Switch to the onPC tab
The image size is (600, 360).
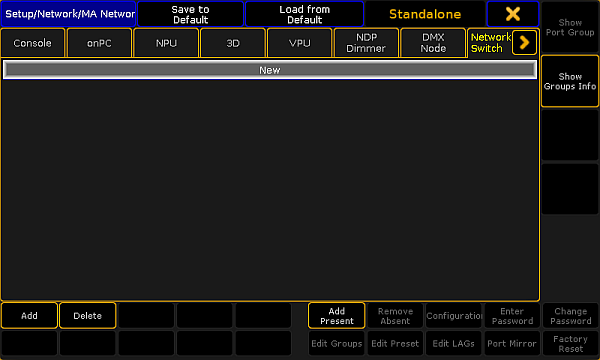99,43
